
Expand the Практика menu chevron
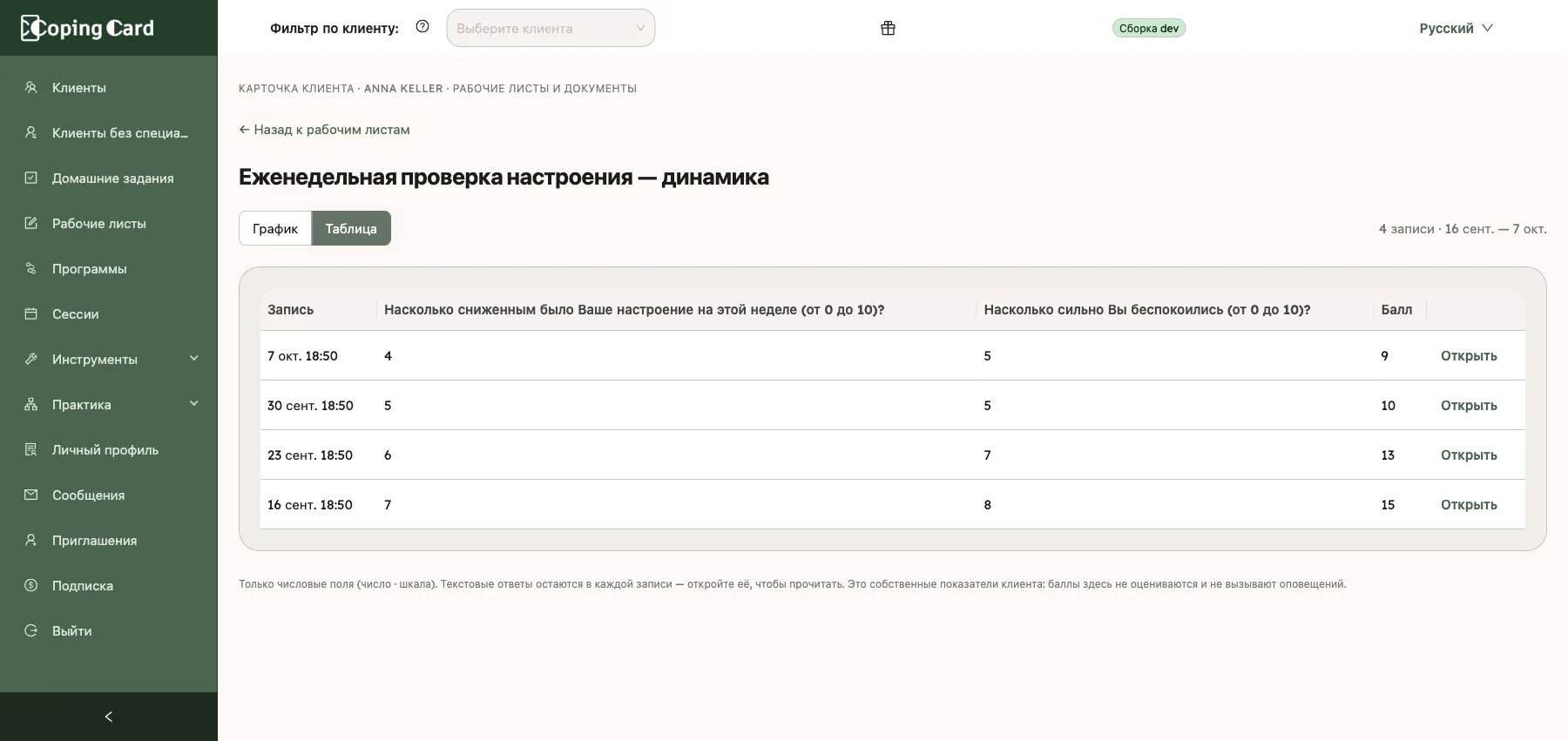click(x=194, y=403)
